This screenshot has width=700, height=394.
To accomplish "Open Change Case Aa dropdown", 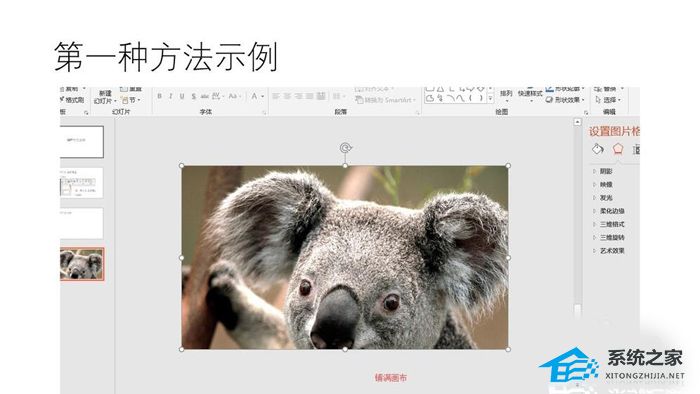I will [234, 96].
